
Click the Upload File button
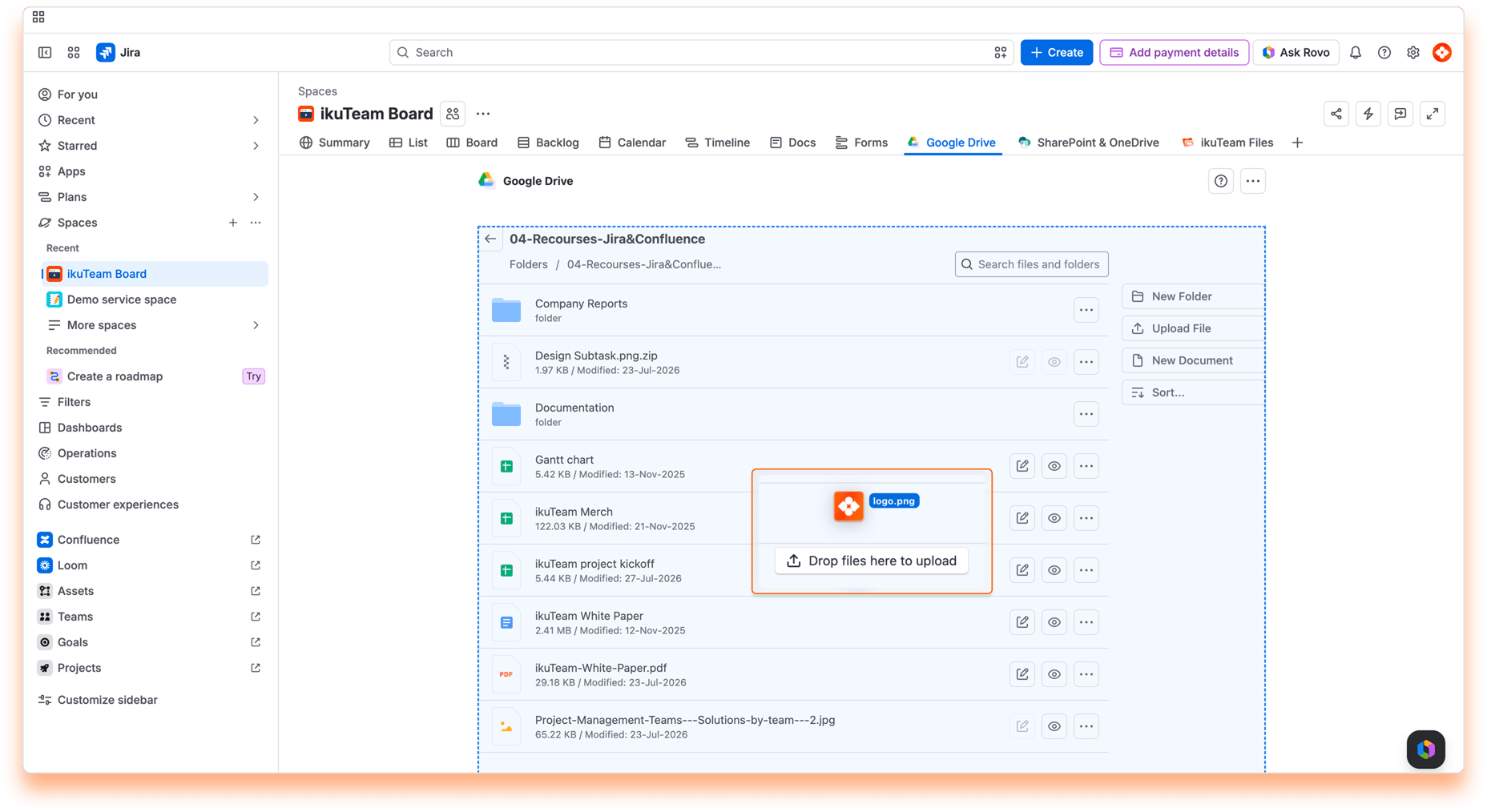pos(1192,328)
